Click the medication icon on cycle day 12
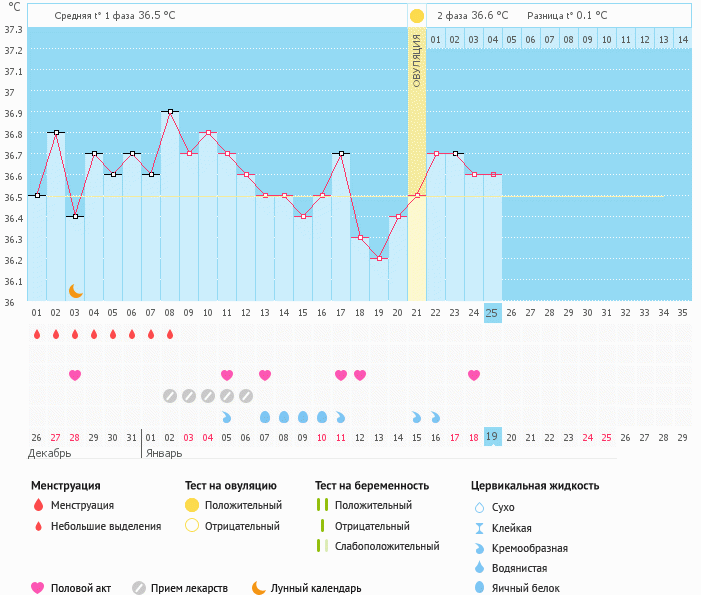Viewport: 701px width, 595px height. tap(246, 396)
